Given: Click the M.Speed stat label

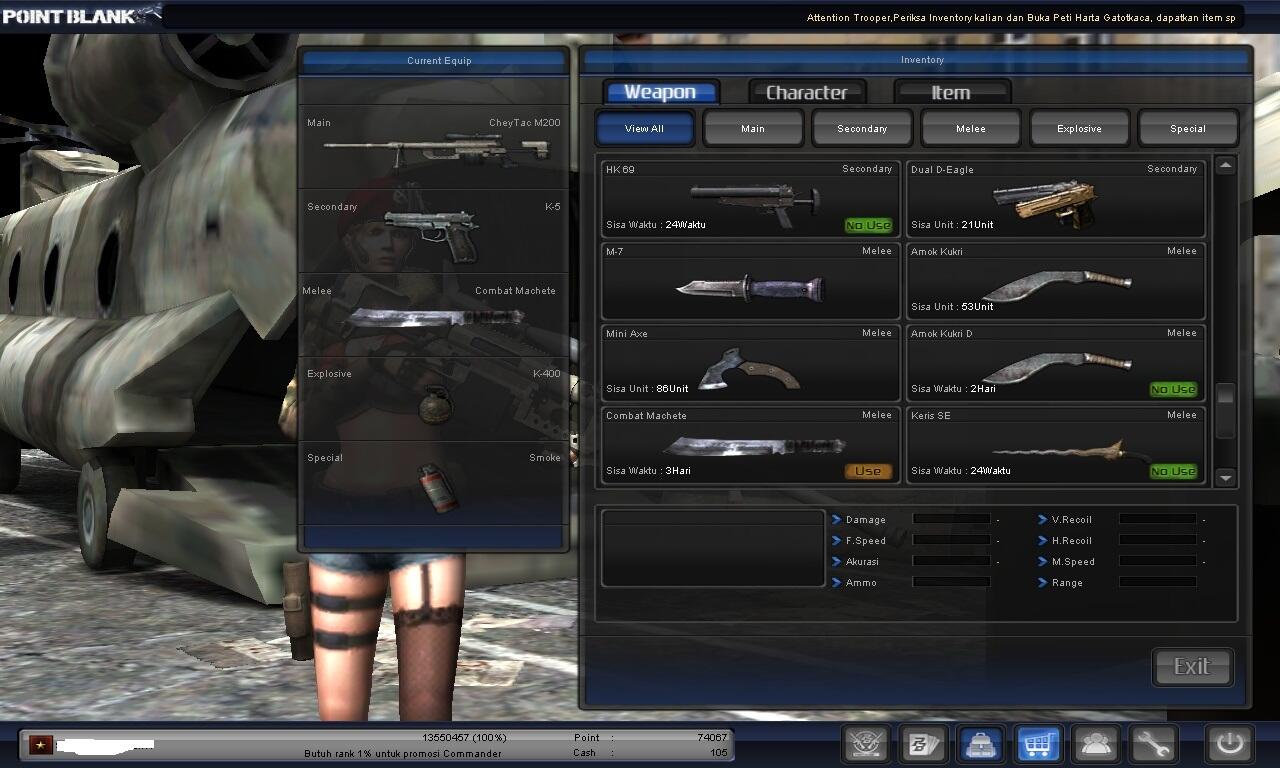Looking at the screenshot, I should pyautogui.click(x=1073, y=562).
